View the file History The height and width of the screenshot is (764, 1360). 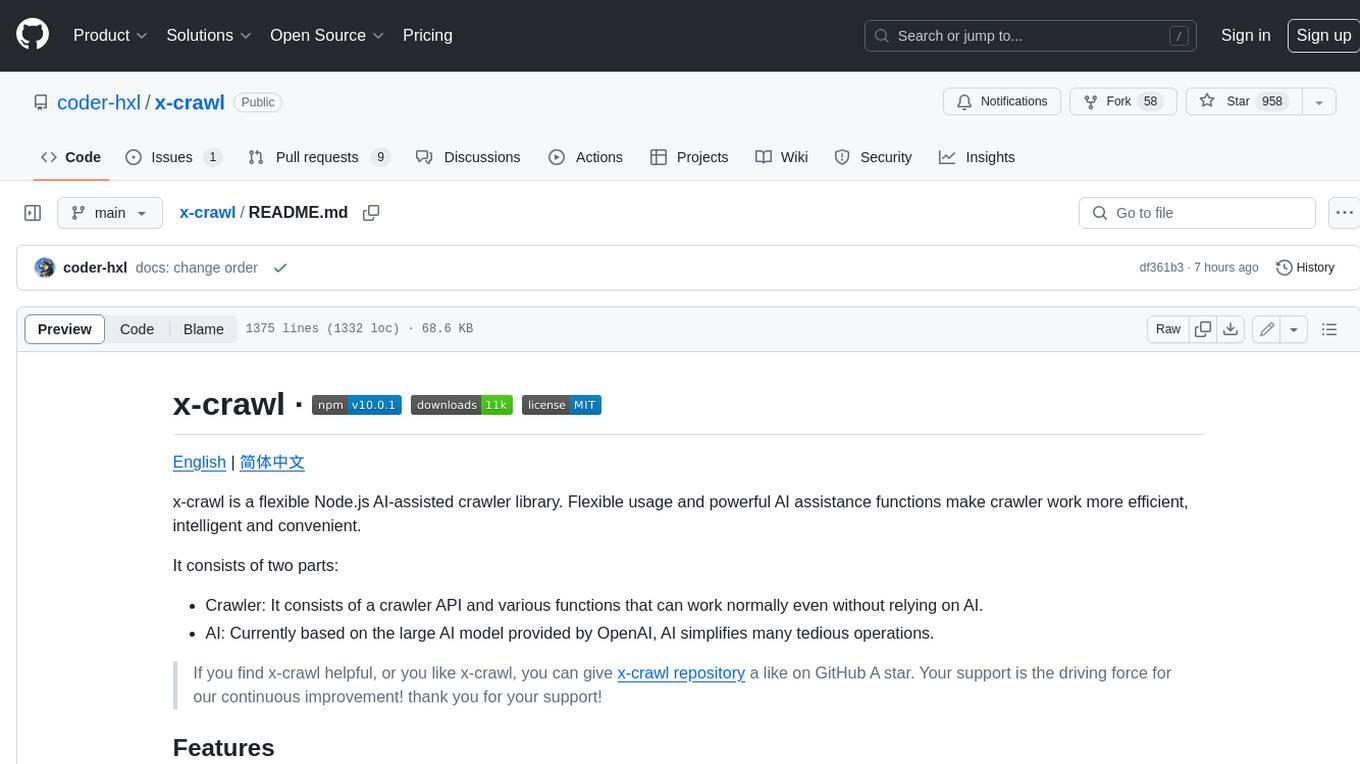tap(1305, 268)
